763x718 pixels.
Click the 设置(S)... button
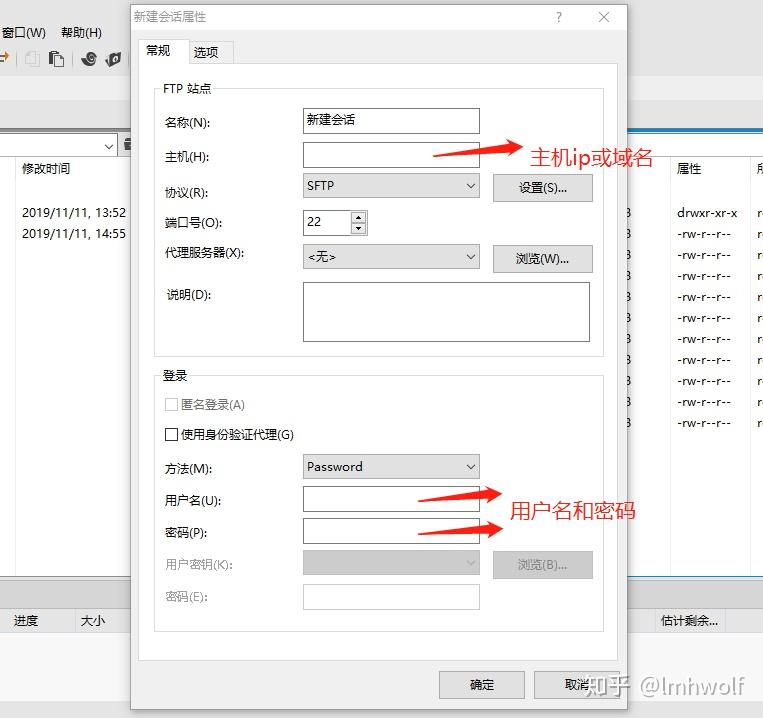[543, 188]
